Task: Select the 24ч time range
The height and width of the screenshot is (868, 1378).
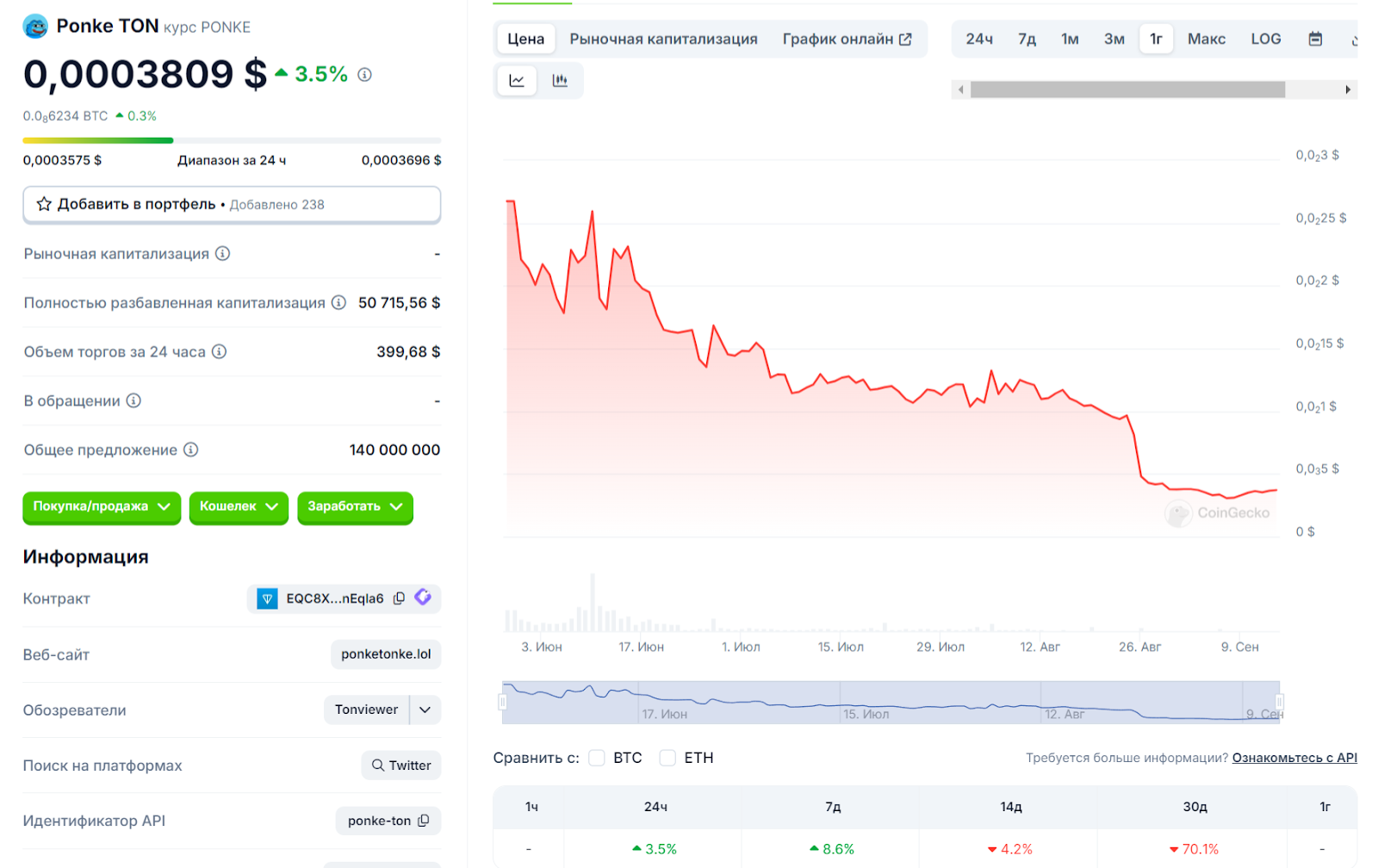Action: (x=979, y=39)
